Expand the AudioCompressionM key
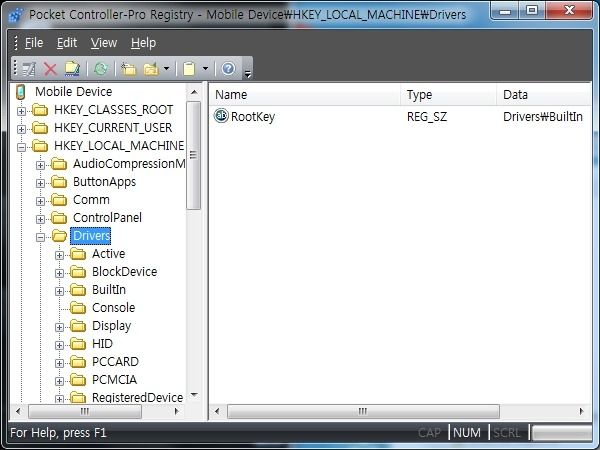This screenshot has height=450, width=600. (x=40, y=165)
